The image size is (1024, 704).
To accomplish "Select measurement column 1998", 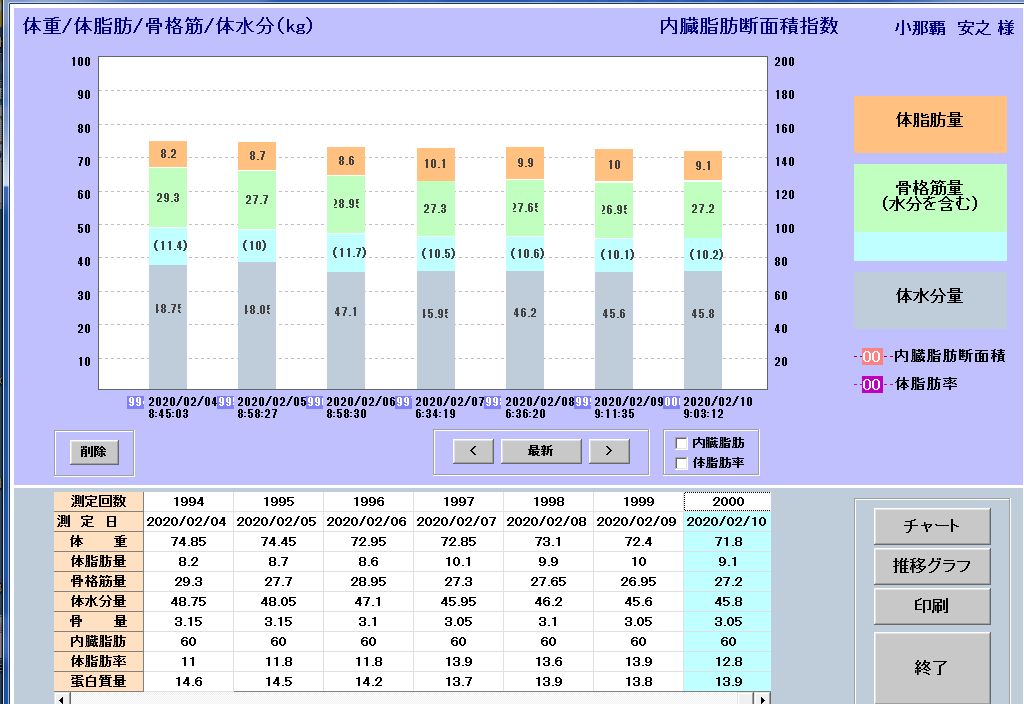I will [549, 502].
